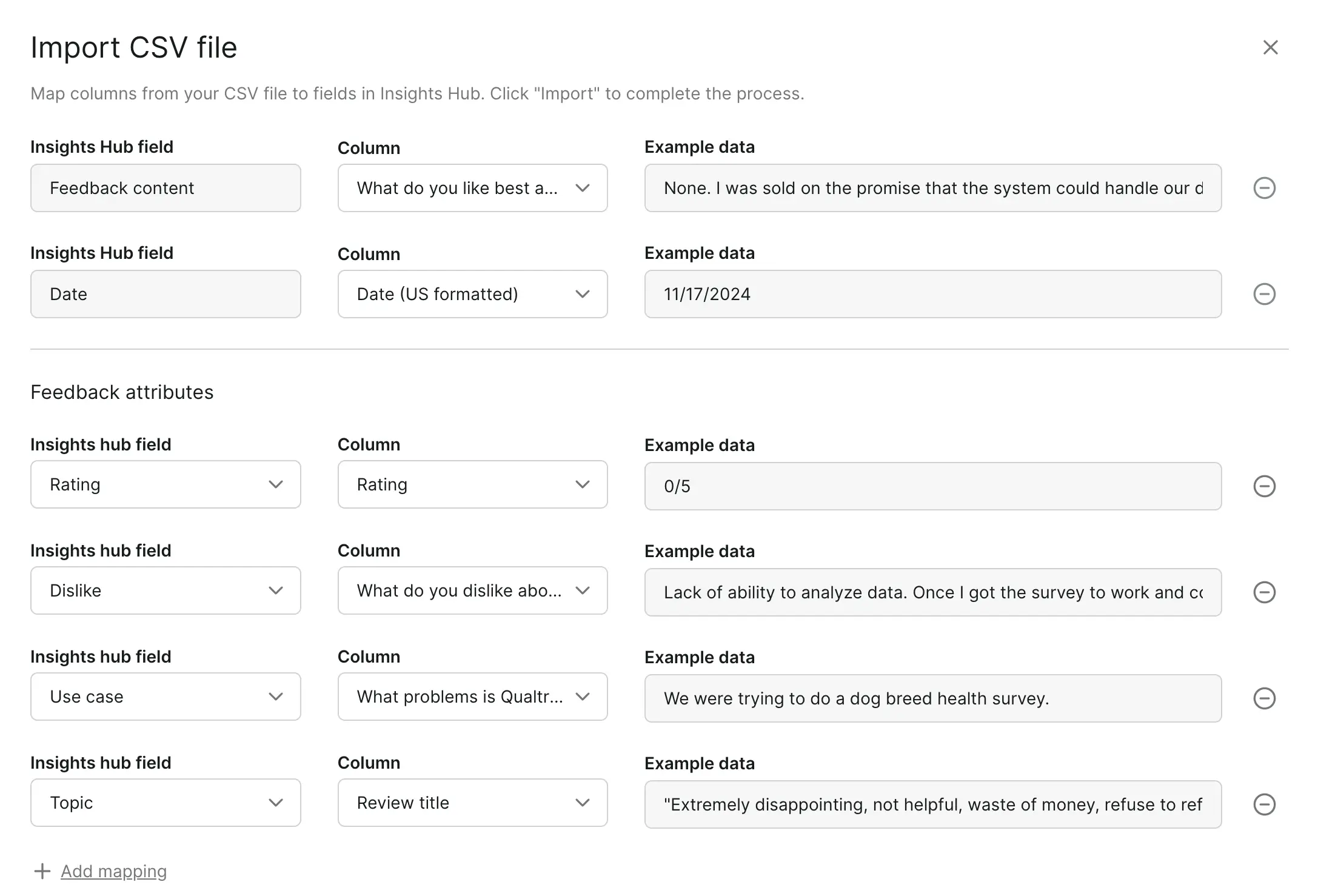The width and height of the screenshot is (1318, 896).
Task: Remove the Dislike mapping row
Action: 1265,592
